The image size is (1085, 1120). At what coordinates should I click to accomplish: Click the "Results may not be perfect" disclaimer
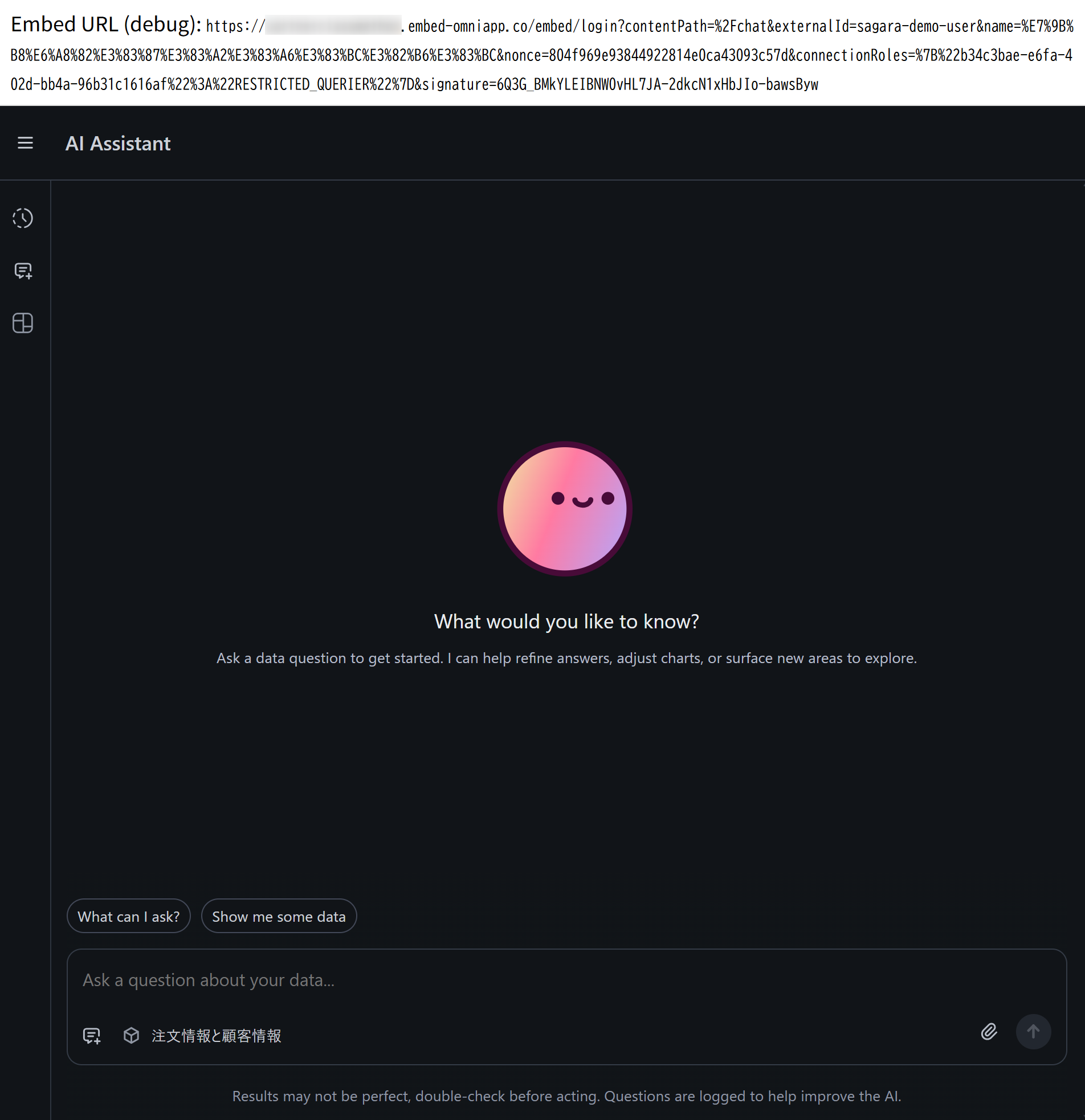pyautogui.click(x=566, y=1096)
